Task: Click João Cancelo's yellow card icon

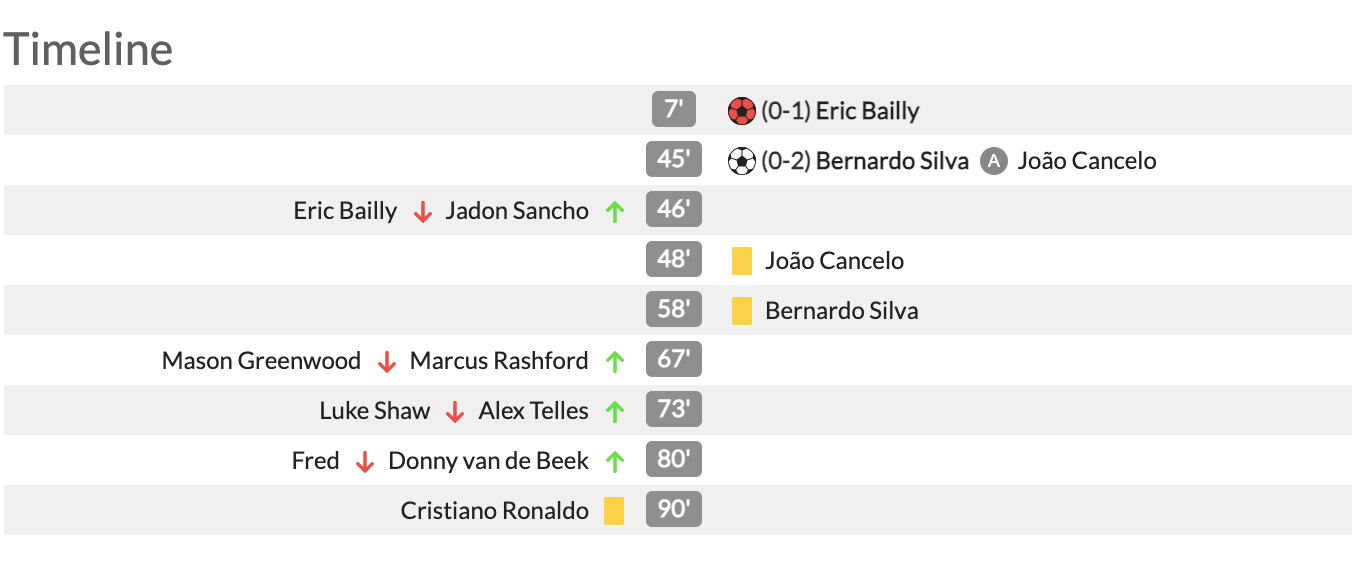Action: [741, 261]
